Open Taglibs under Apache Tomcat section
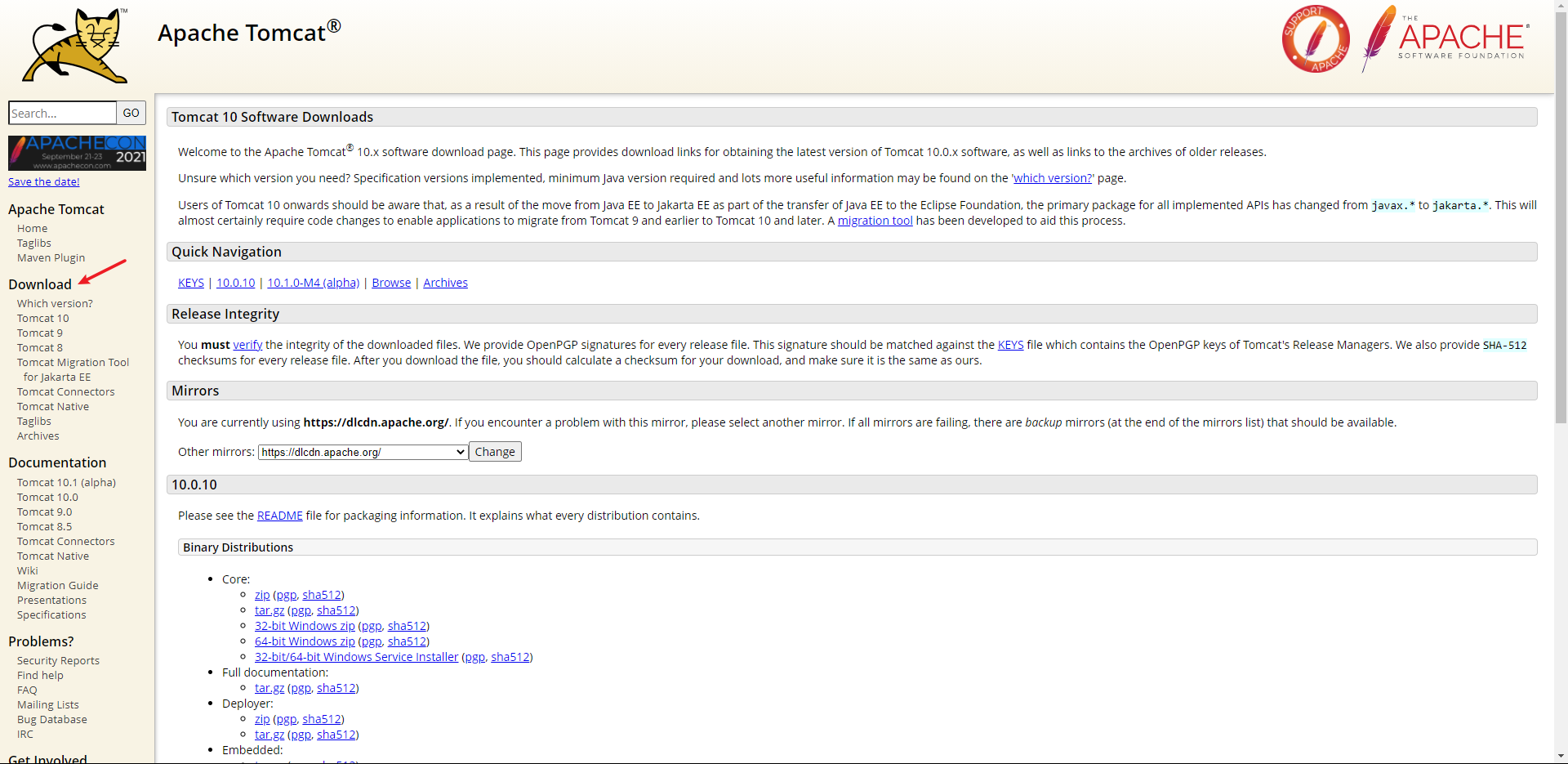 pos(34,243)
